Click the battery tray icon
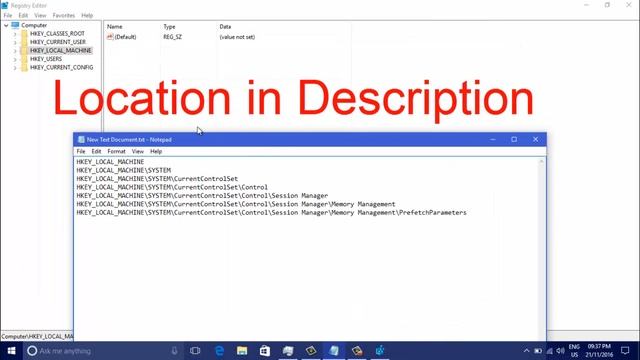The width and height of the screenshot is (640, 360). click(x=538, y=351)
